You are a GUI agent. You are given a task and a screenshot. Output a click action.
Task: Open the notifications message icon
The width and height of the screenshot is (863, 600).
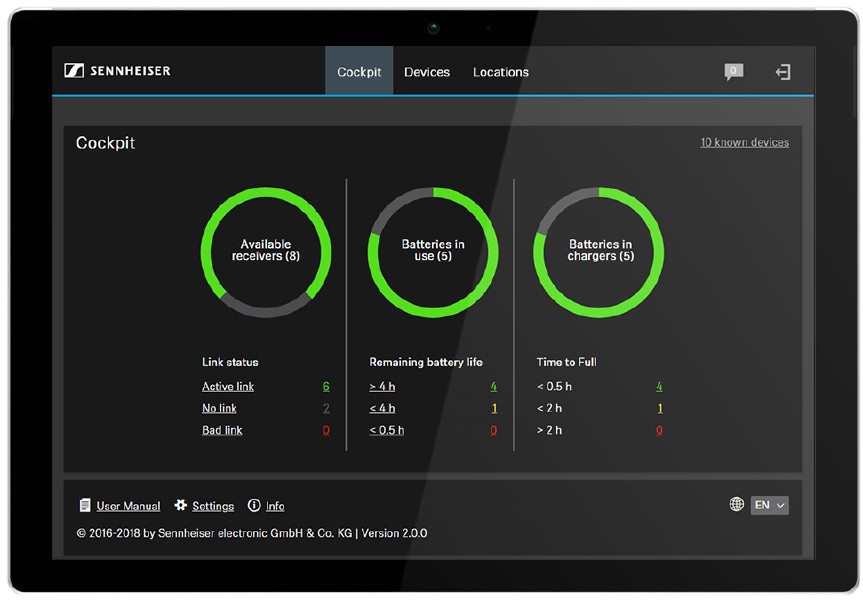point(733,72)
